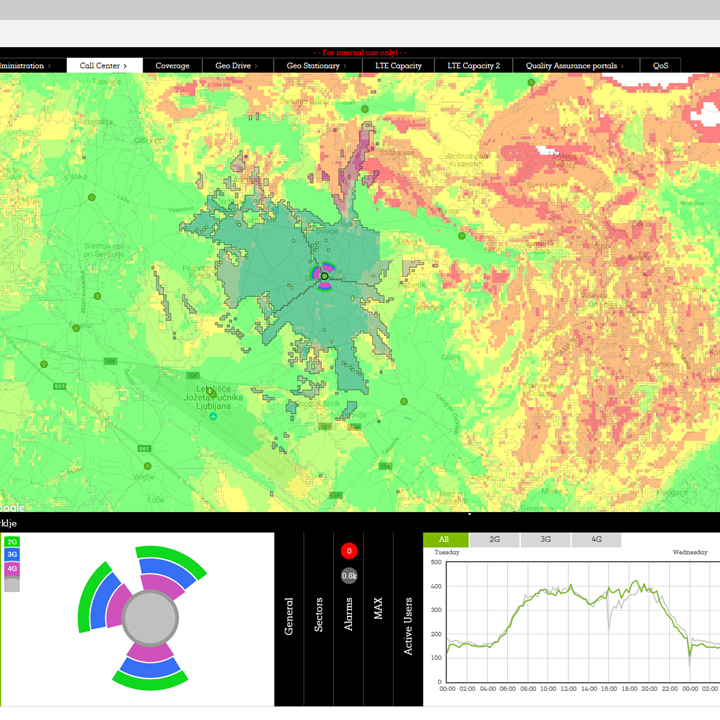Click the gray legend color swatch
This screenshot has width=720, height=720.
12,584
